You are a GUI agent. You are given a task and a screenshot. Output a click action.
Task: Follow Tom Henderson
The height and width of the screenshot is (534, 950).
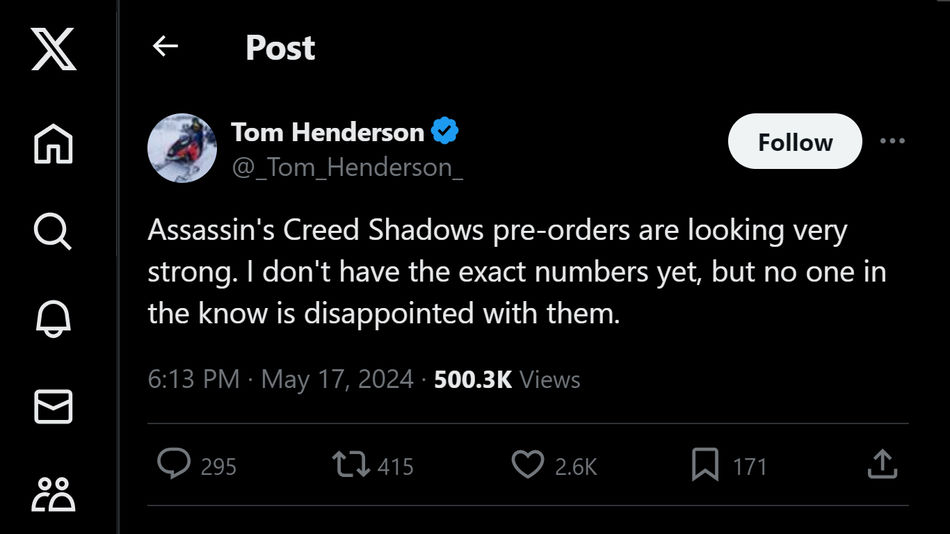[794, 142]
